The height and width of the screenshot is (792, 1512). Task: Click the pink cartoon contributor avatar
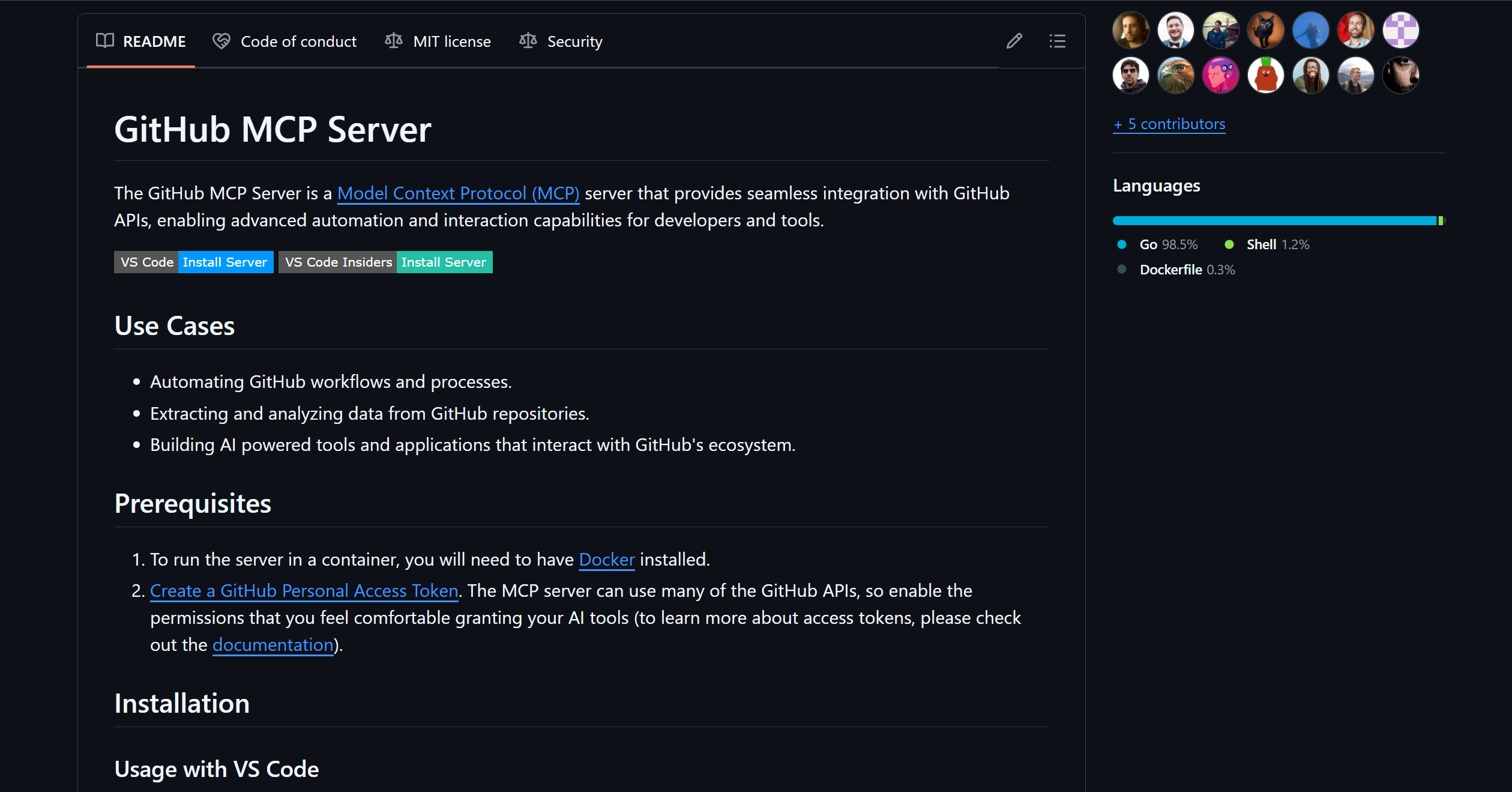[x=1220, y=76]
